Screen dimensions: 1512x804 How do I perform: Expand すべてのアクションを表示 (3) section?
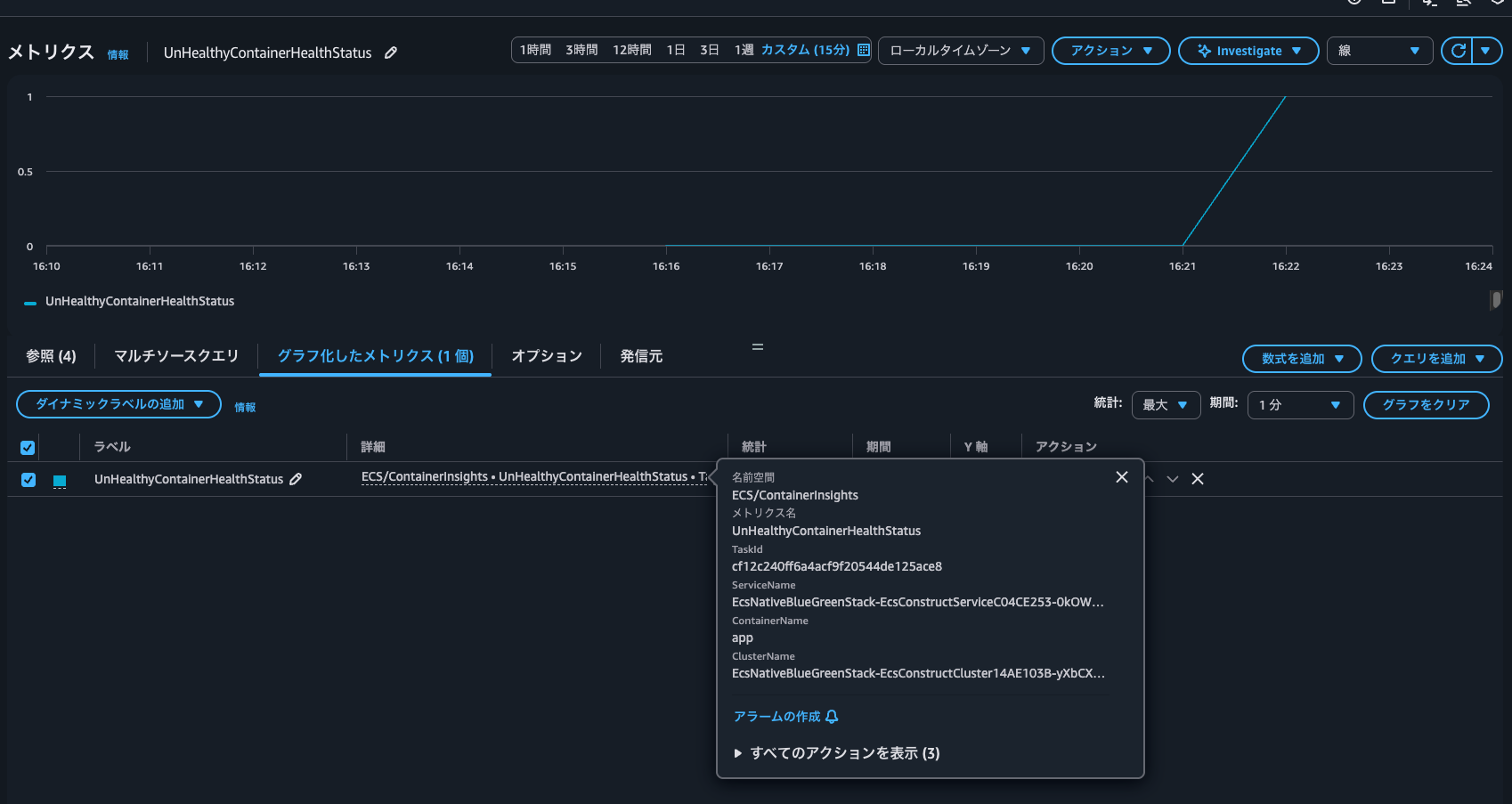[738, 753]
